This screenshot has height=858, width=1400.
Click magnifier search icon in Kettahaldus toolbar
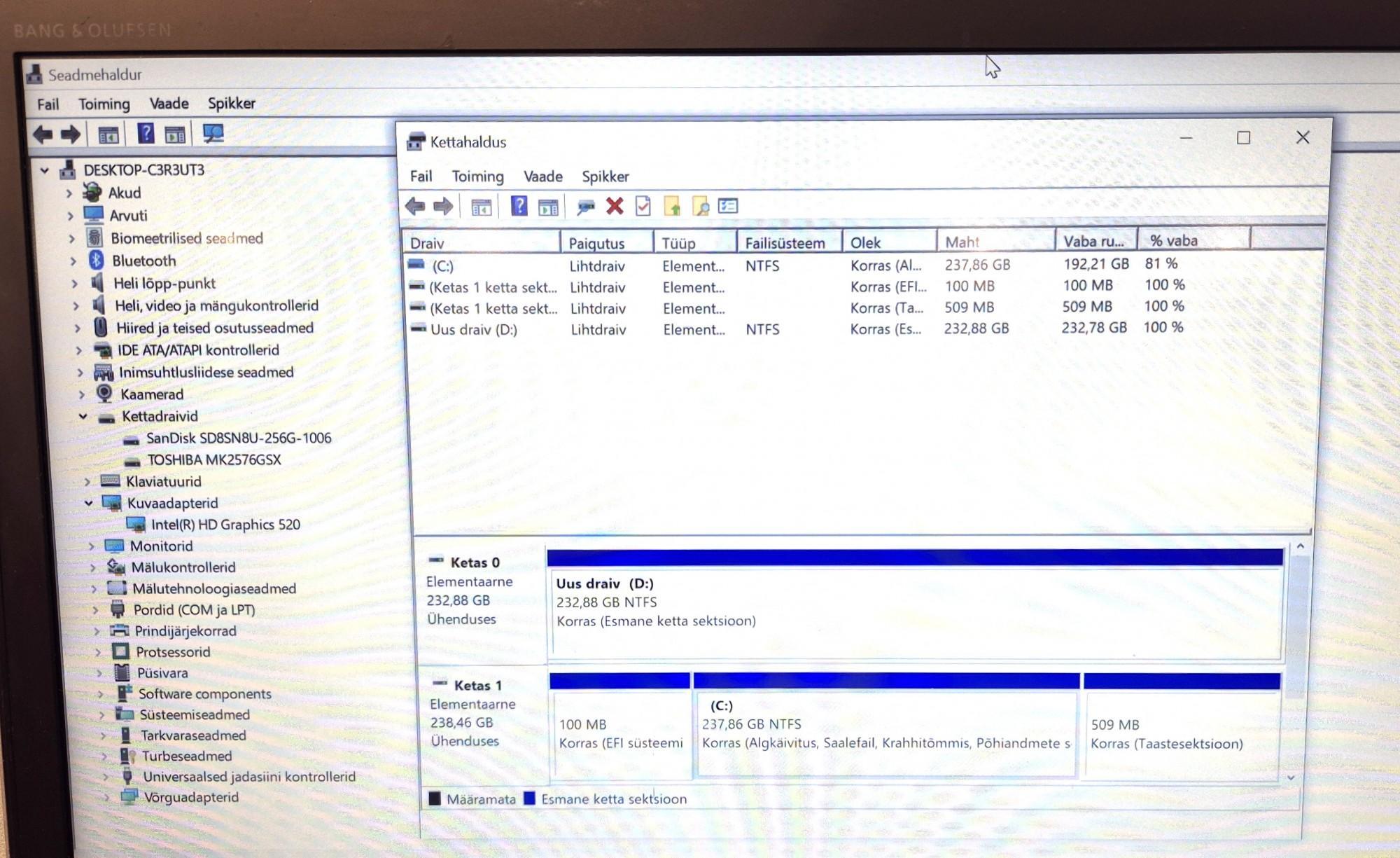[700, 206]
